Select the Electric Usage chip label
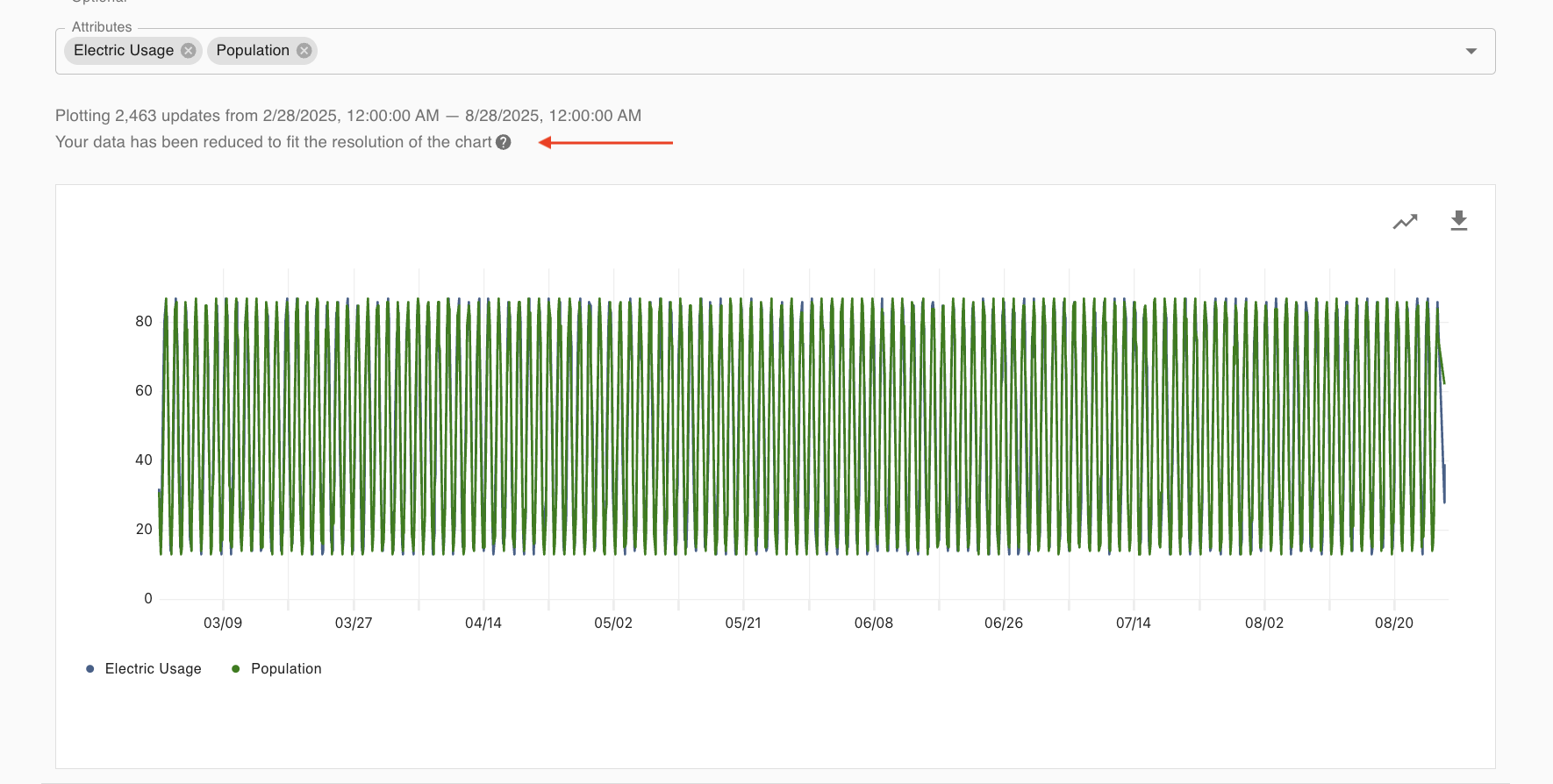This screenshot has width=1553, height=784. [124, 51]
